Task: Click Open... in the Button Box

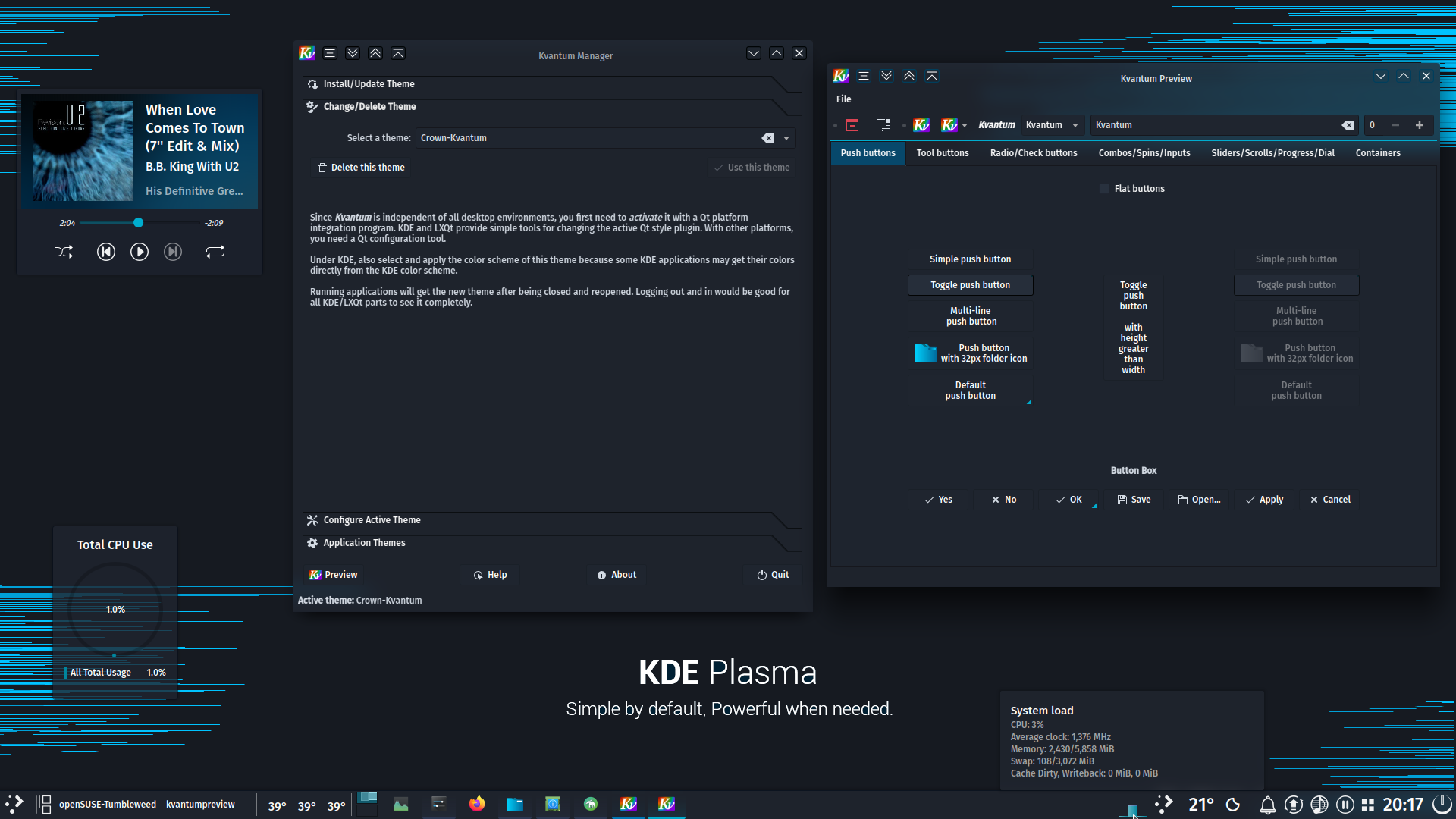Action: [x=1199, y=500]
